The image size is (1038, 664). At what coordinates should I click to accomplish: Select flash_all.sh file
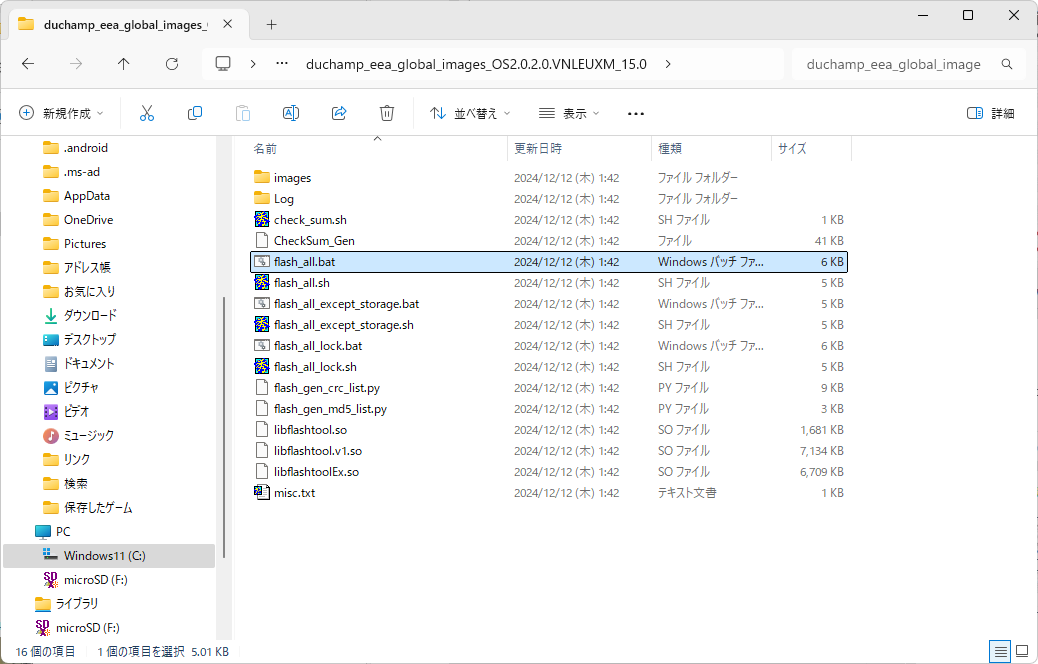coord(548,283)
